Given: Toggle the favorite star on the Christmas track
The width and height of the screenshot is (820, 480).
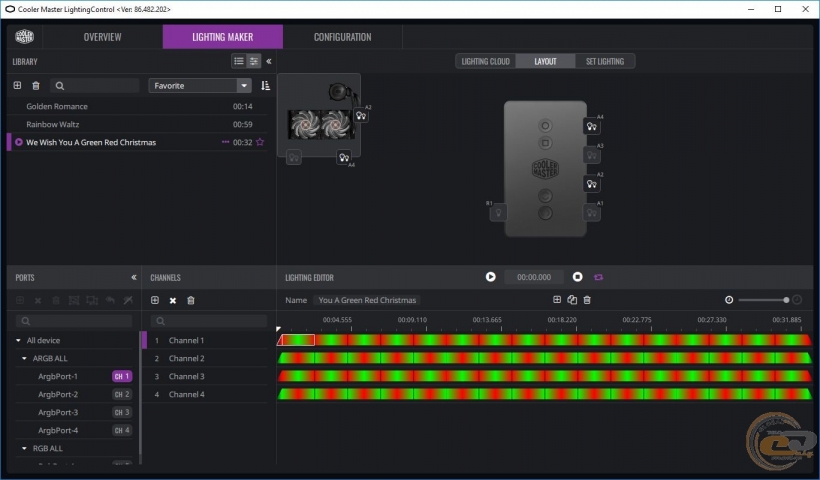Looking at the screenshot, I should tap(260, 142).
